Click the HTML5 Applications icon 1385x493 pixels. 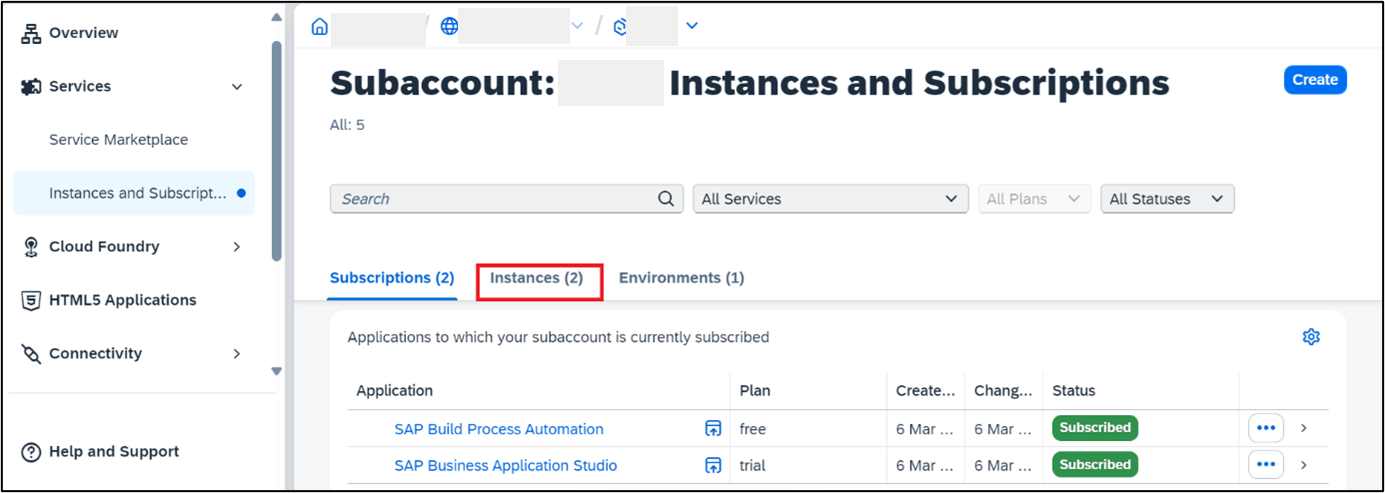point(31,300)
